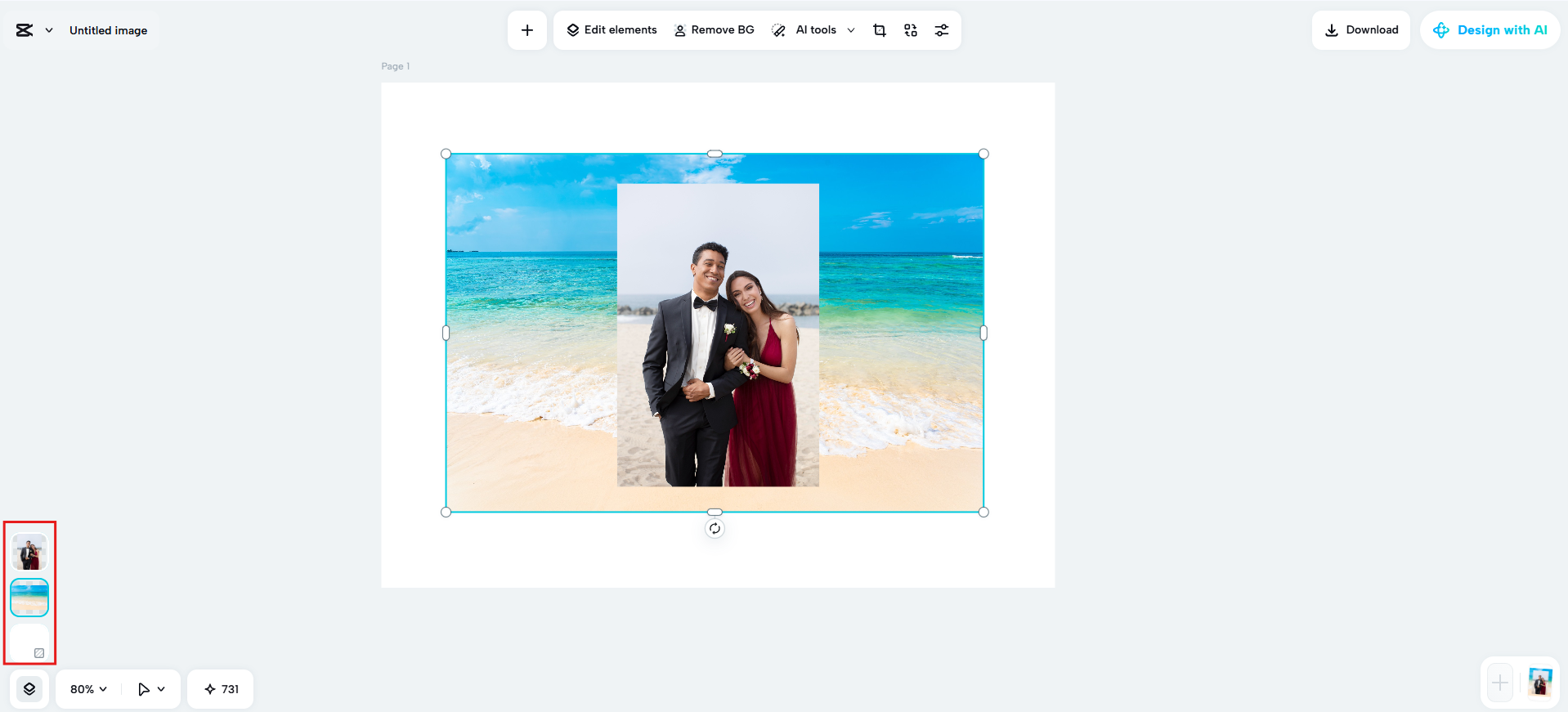Select the blank background layer thumbnail
The height and width of the screenshot is (712, 1568).
(x=29, y=643)
